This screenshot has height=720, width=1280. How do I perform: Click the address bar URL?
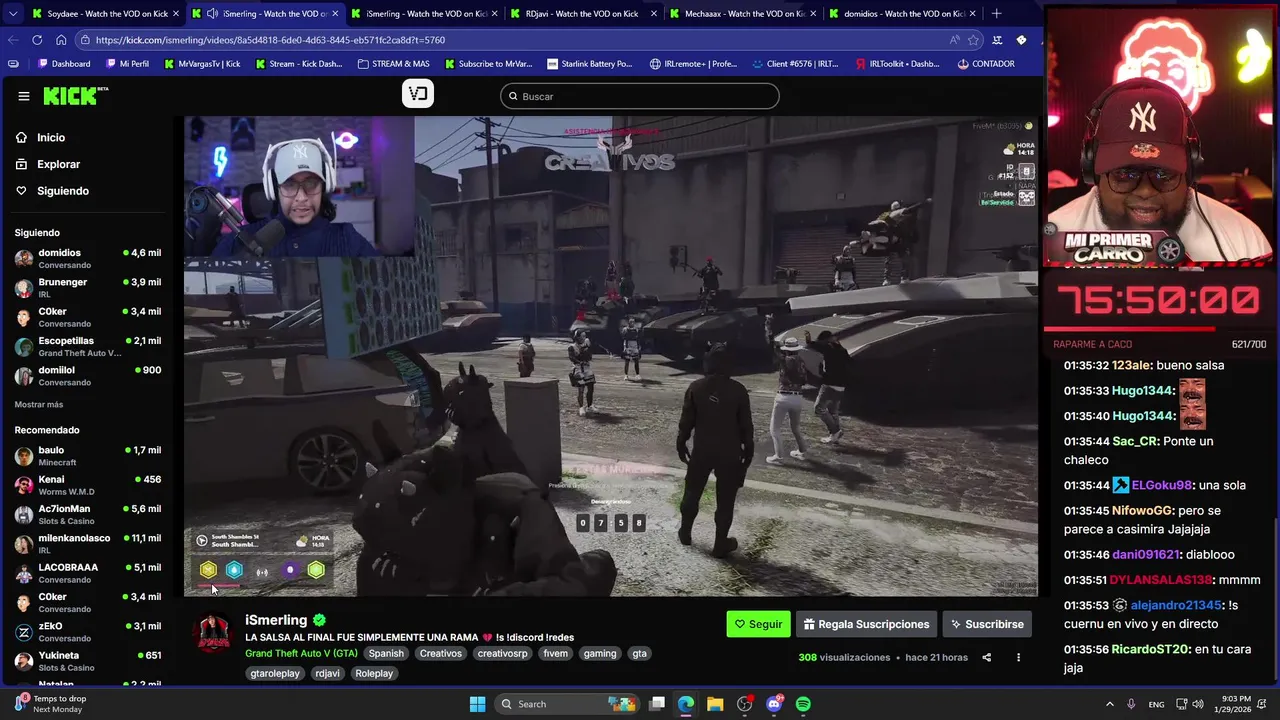[x=270, y=40]
